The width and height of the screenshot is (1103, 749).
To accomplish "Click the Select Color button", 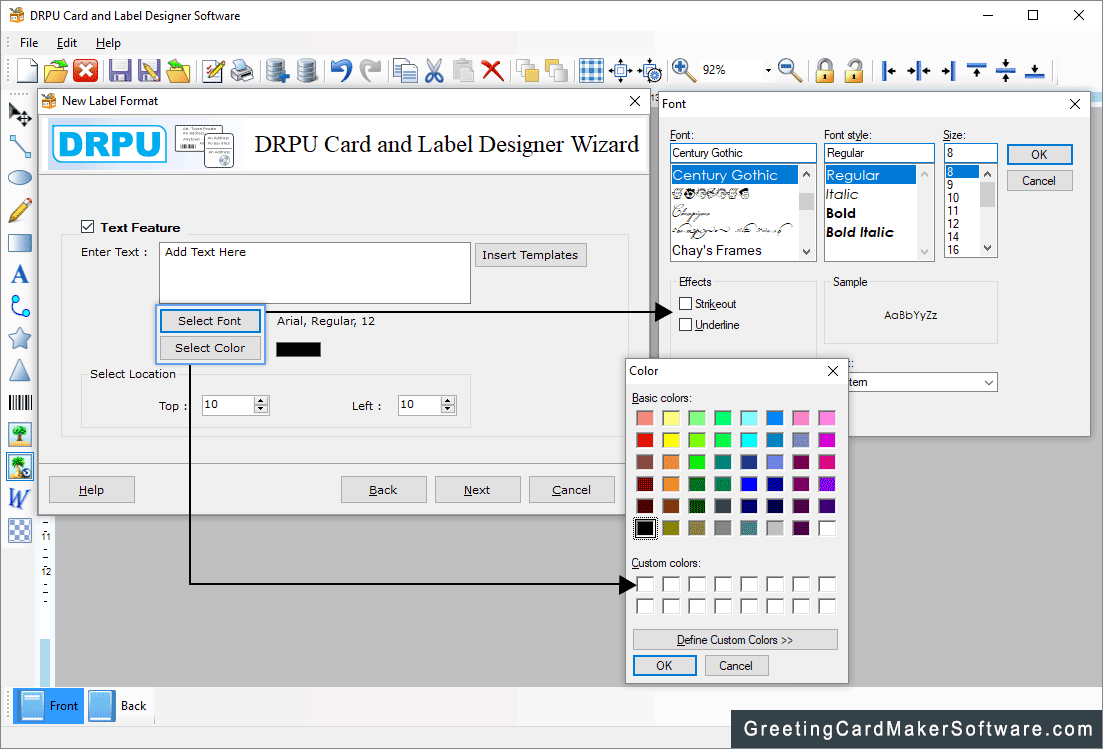I will pos(210,348).
